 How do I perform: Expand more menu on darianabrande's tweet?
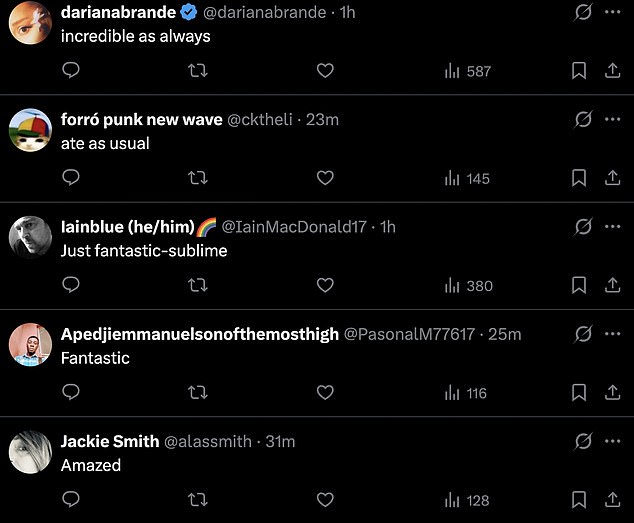[x=612, y=12]
